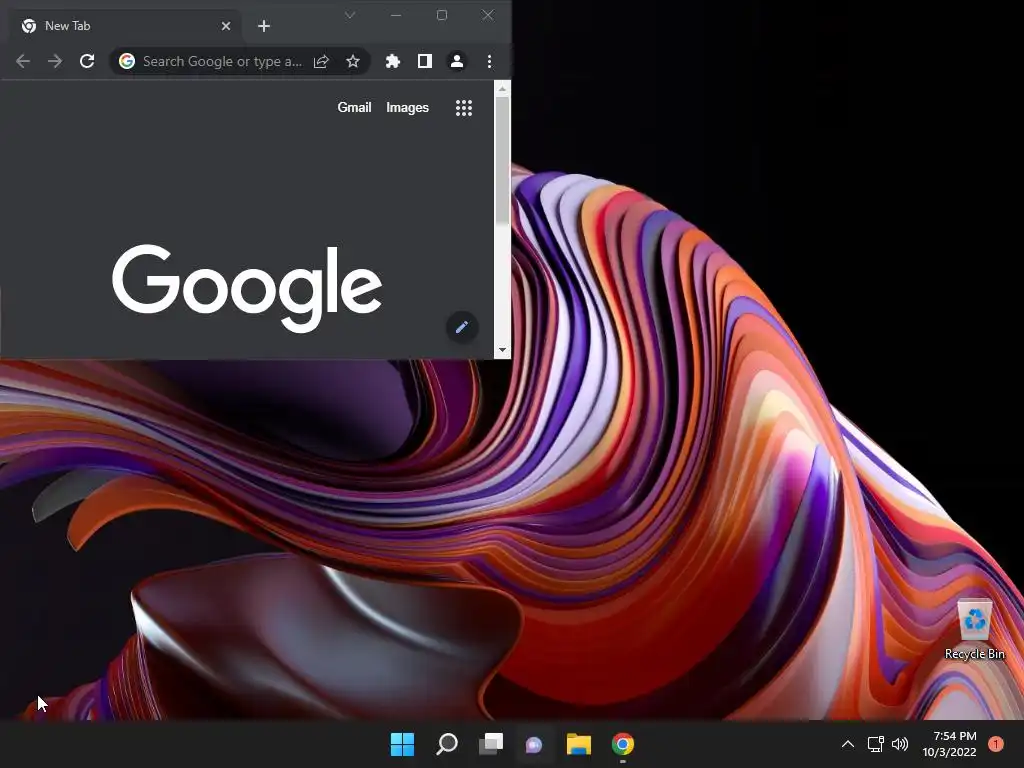Screen dimensions: 1024x768
Task: Open the Chat app on the taskbar
Action: [535, 744]
